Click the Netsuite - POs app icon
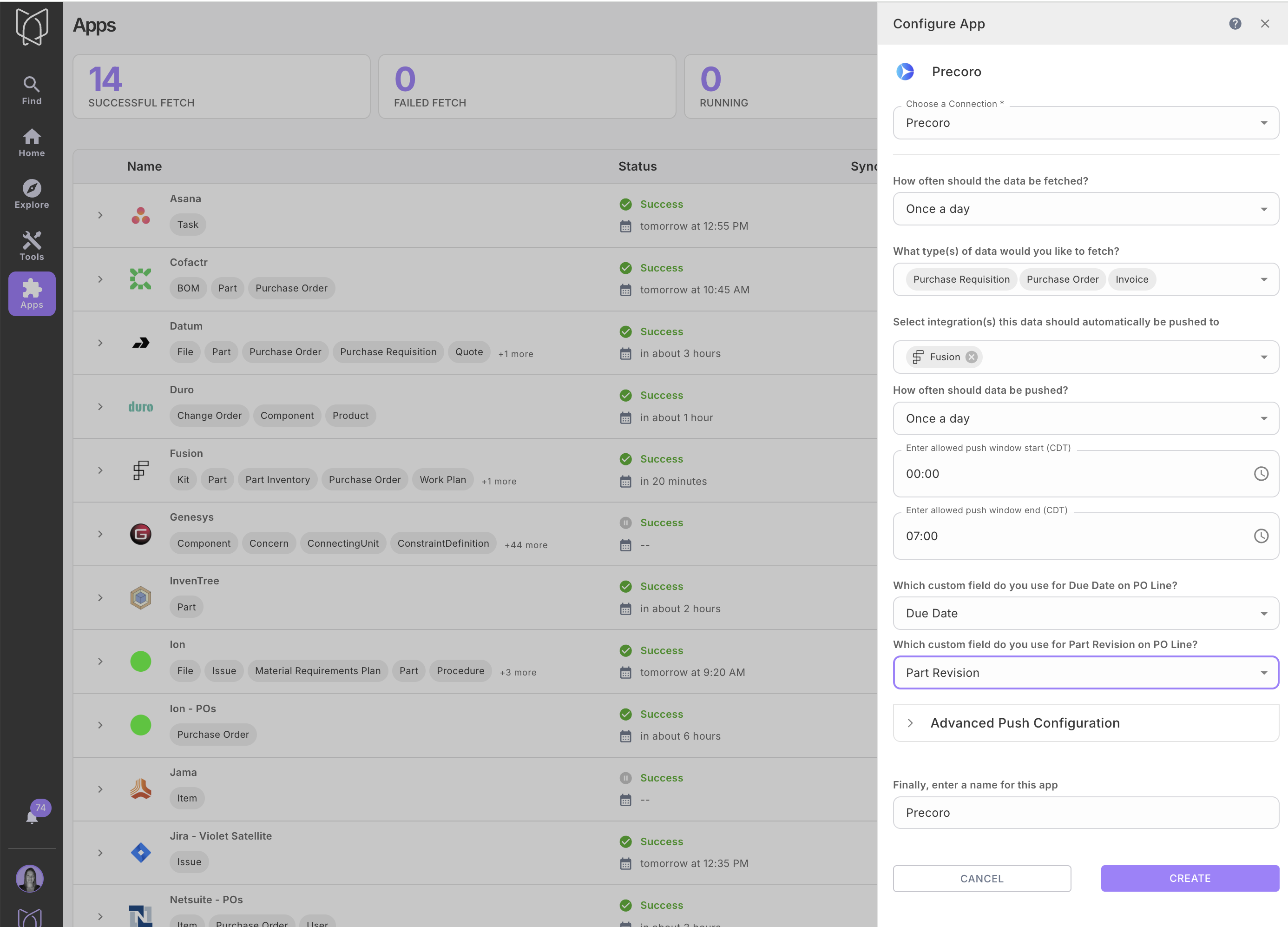The image size is (1288, 927). (141, 916)
